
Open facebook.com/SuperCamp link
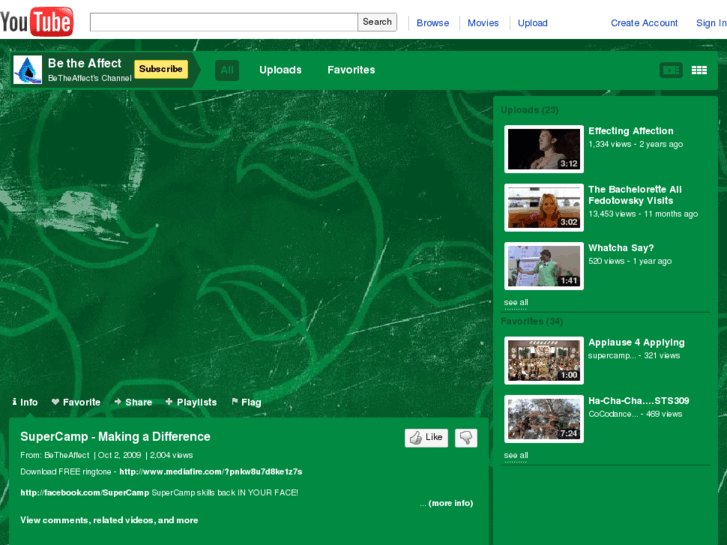85,493
